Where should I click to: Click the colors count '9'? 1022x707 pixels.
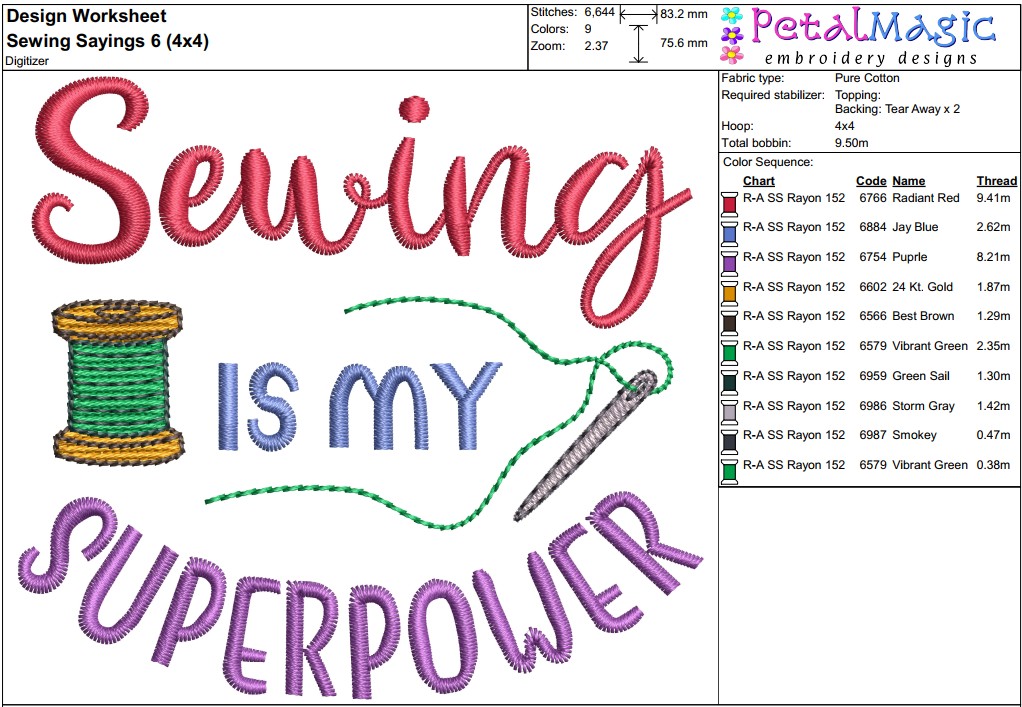click(588, 29)
